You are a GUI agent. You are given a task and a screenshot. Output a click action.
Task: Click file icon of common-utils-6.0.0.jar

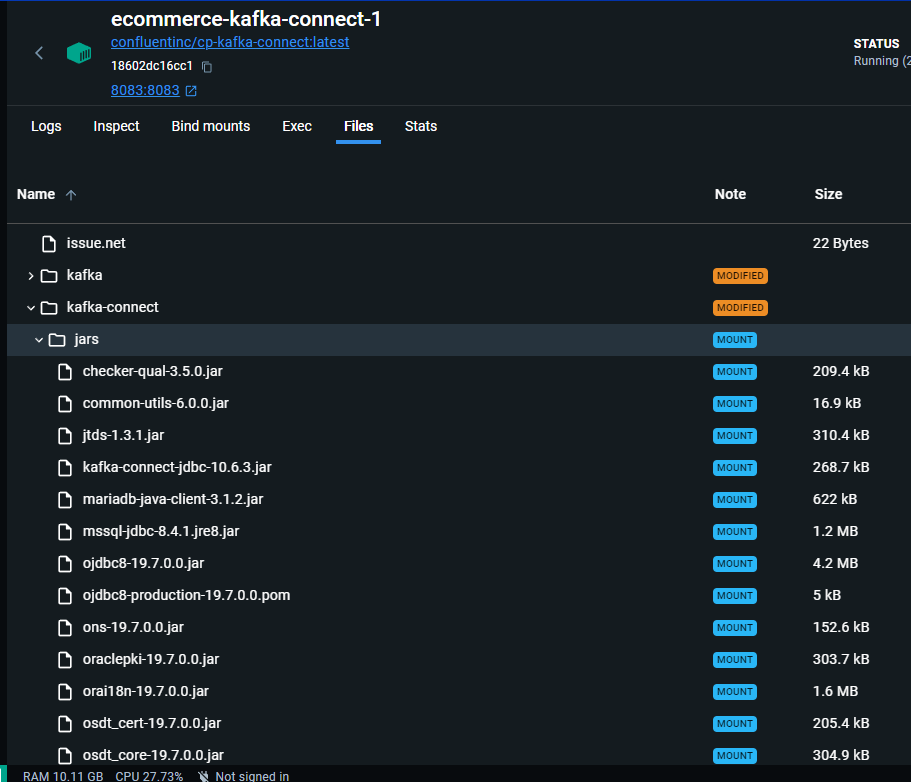[x=65, y=403]
